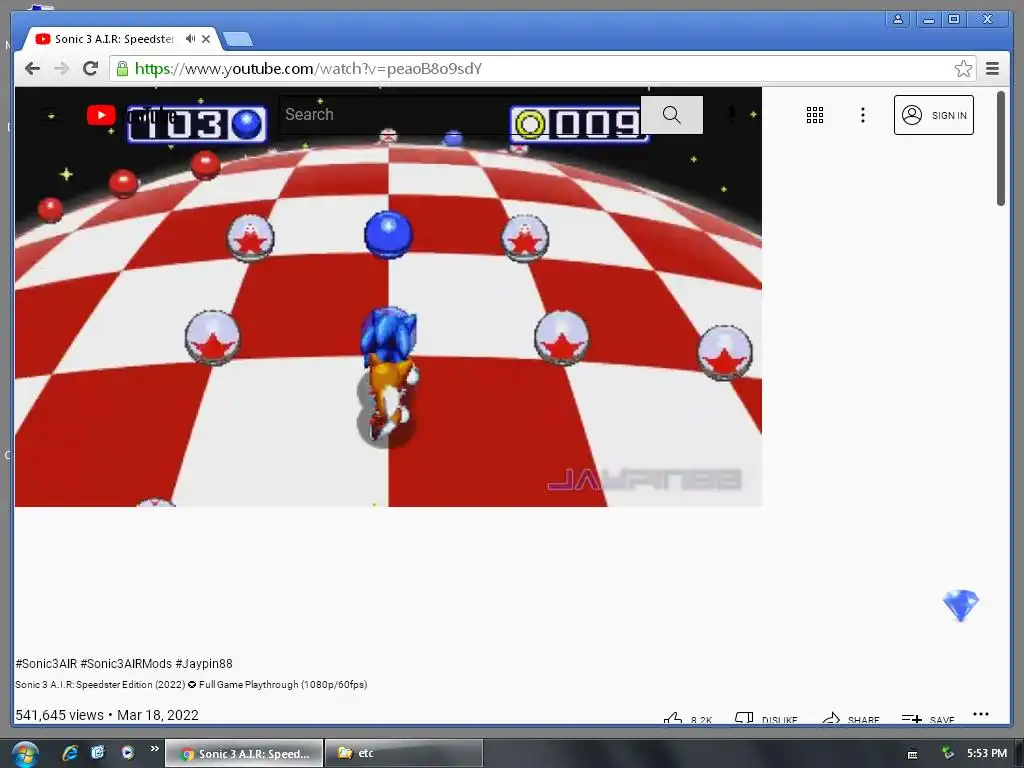Reload the YouTube page
Screen dimensions: 1024x768
click(90, 68)
